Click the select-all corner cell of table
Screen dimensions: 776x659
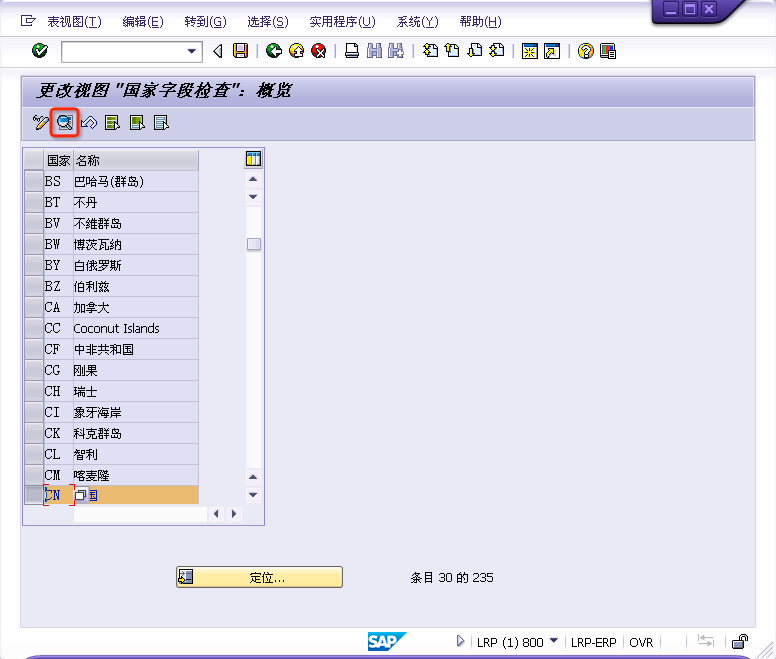[34, 160]
